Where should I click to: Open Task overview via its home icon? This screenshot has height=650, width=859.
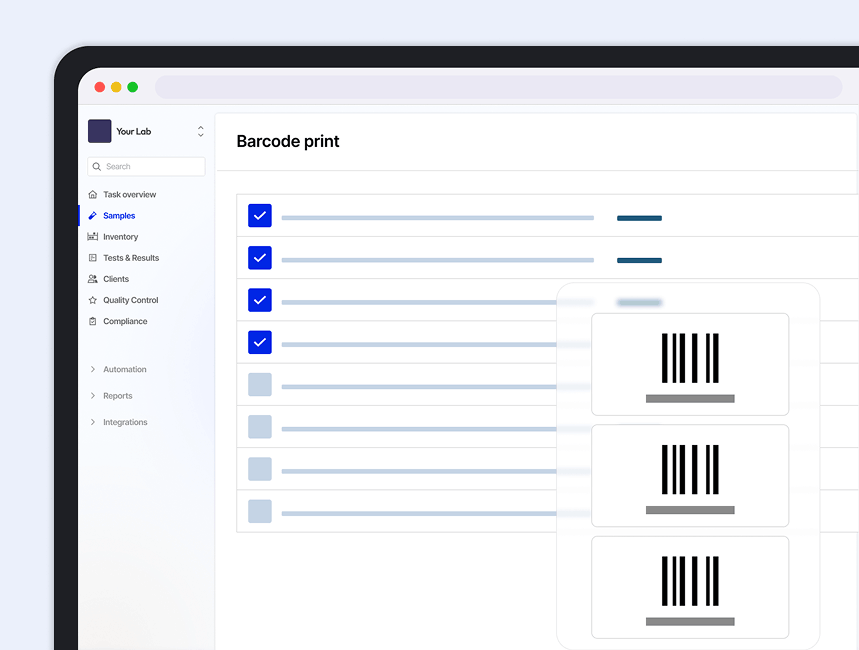click(94, 194)
